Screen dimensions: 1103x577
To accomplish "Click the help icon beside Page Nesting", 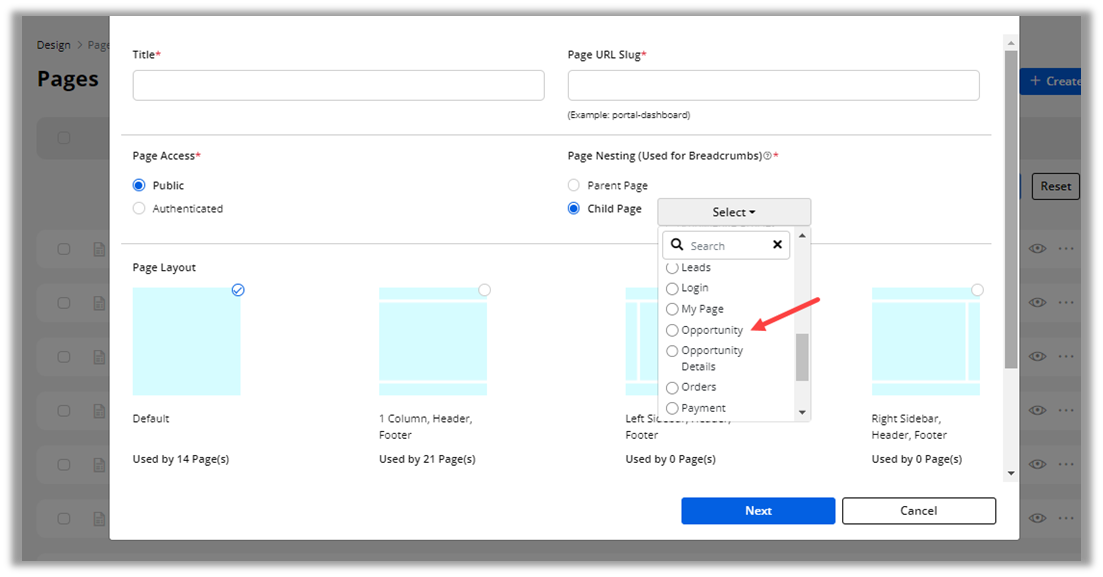I will point(767,156).
